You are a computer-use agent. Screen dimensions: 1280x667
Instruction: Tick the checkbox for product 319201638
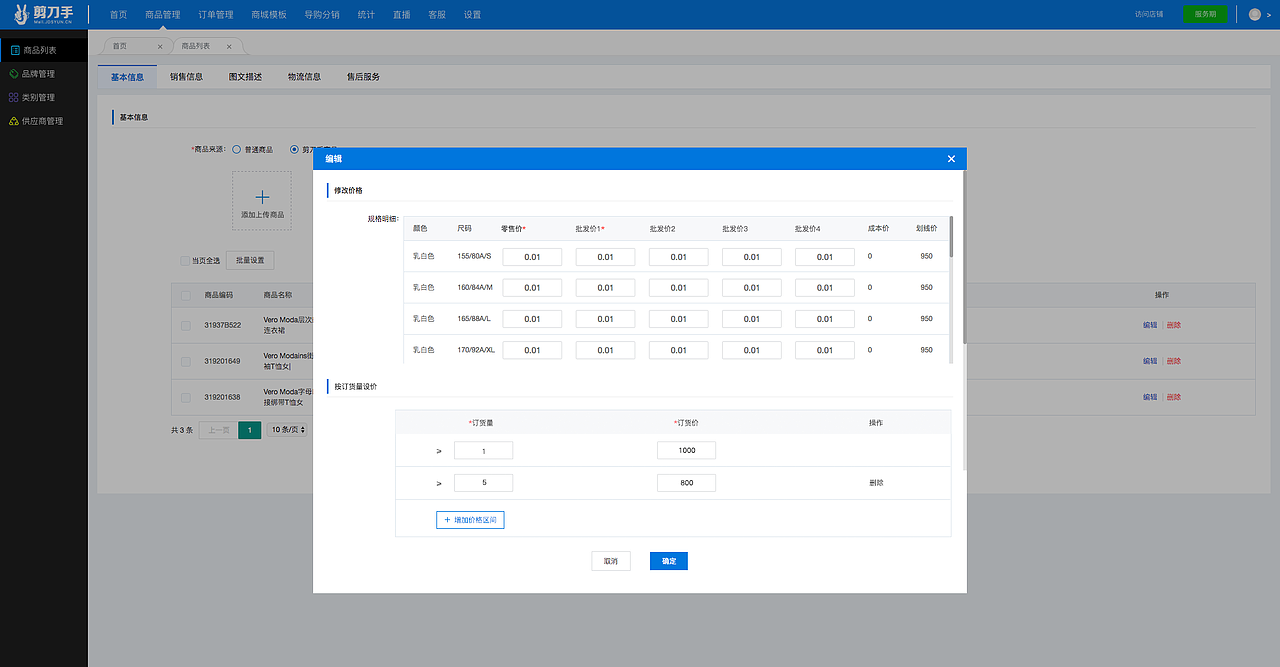pos(185,397)
